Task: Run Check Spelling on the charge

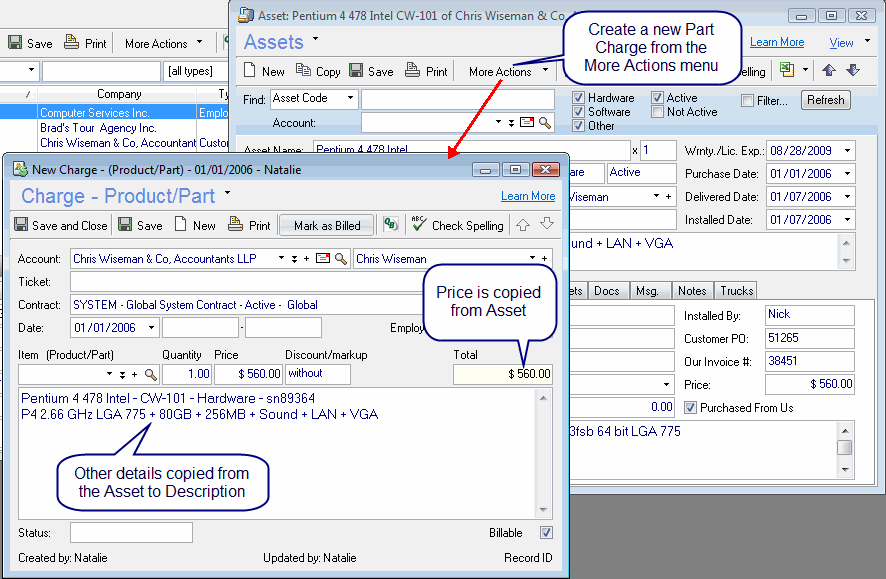Action: coord(457,226)
